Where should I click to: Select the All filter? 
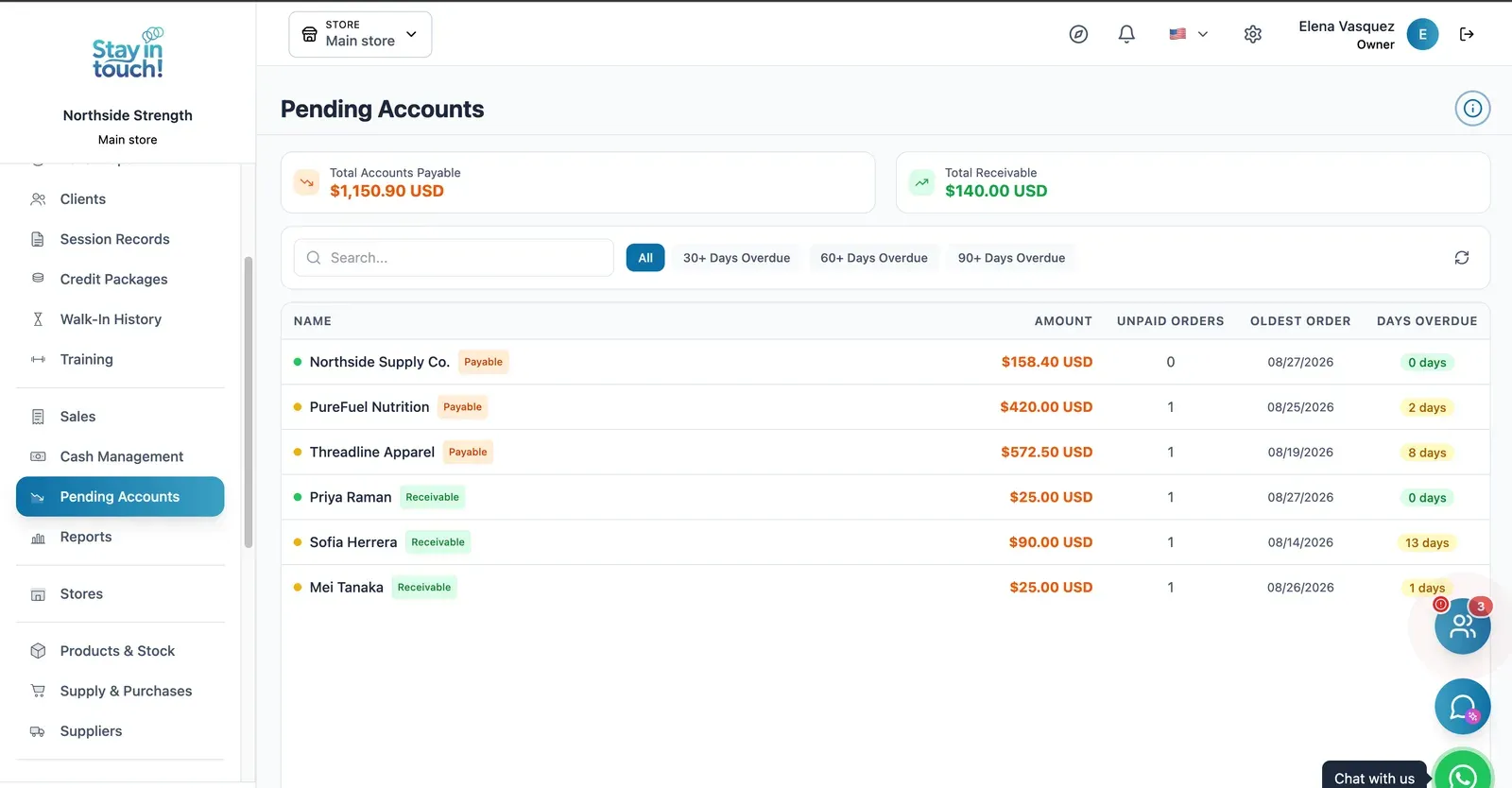pyautogui.click(x=645, y=258)
